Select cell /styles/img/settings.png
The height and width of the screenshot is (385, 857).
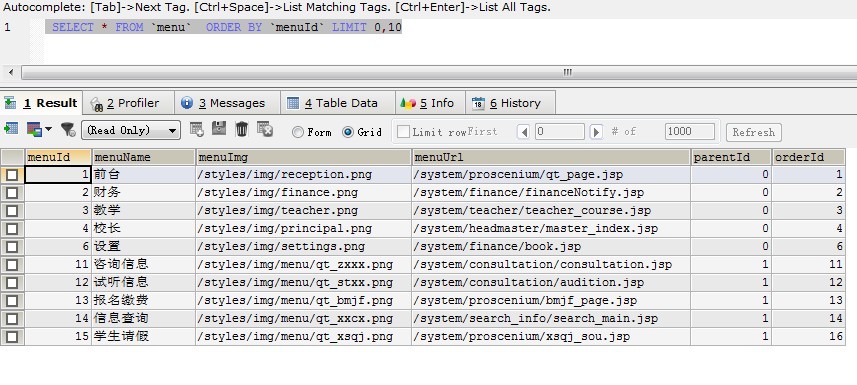[303, 247]
